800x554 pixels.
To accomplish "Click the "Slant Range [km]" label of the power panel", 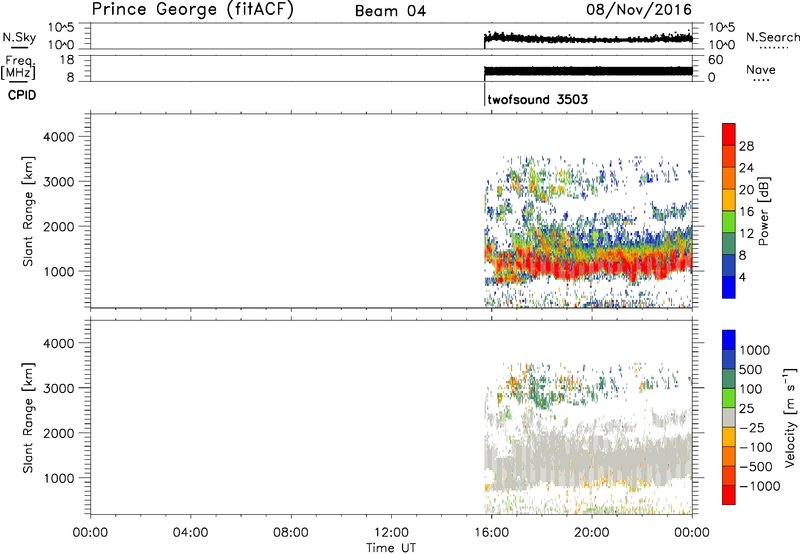I will coord(28,211).
